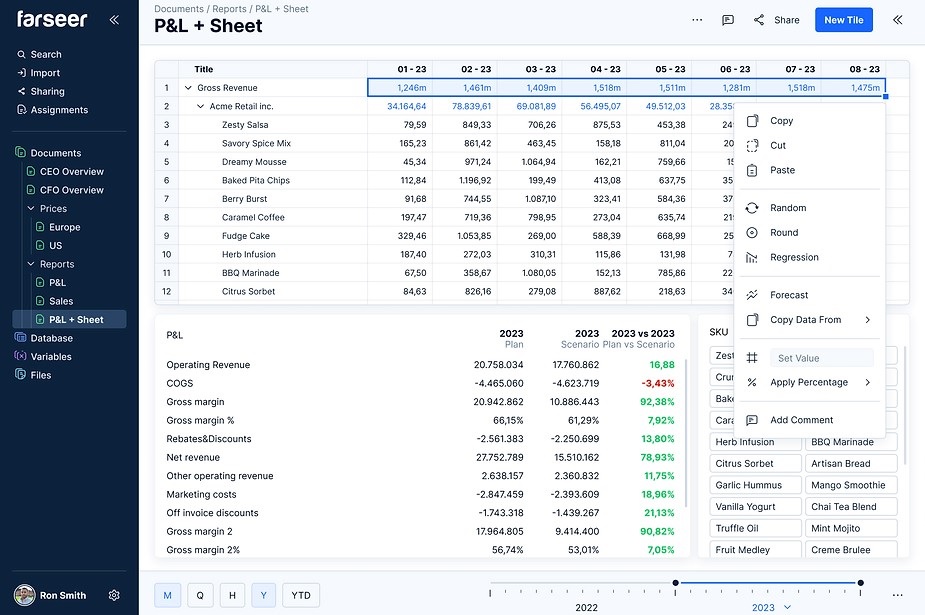
Task: Click the selection fill handle at 08 - 23
Action: pos(885,97)
